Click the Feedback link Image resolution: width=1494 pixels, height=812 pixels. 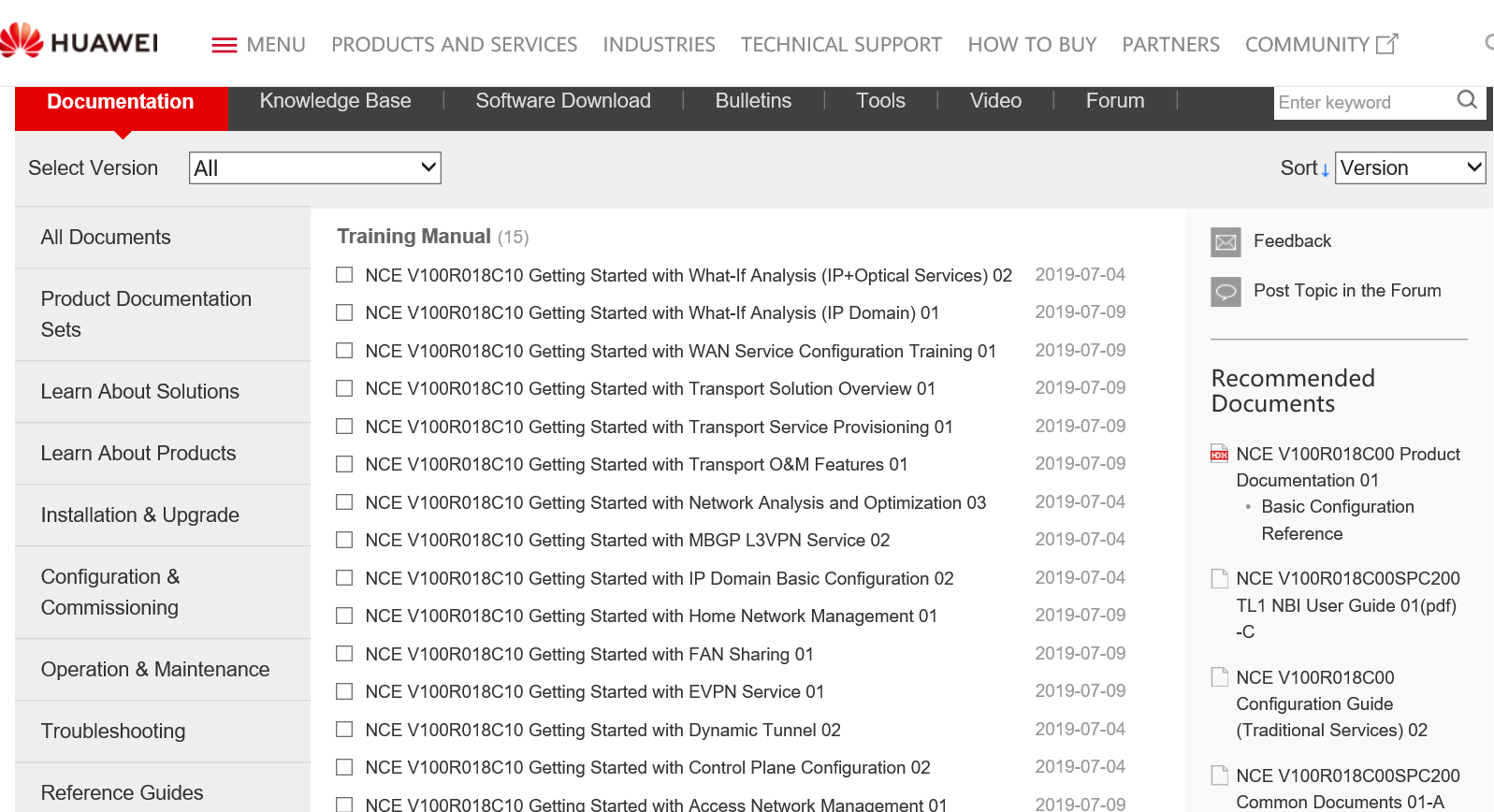tap(1292, 241)
